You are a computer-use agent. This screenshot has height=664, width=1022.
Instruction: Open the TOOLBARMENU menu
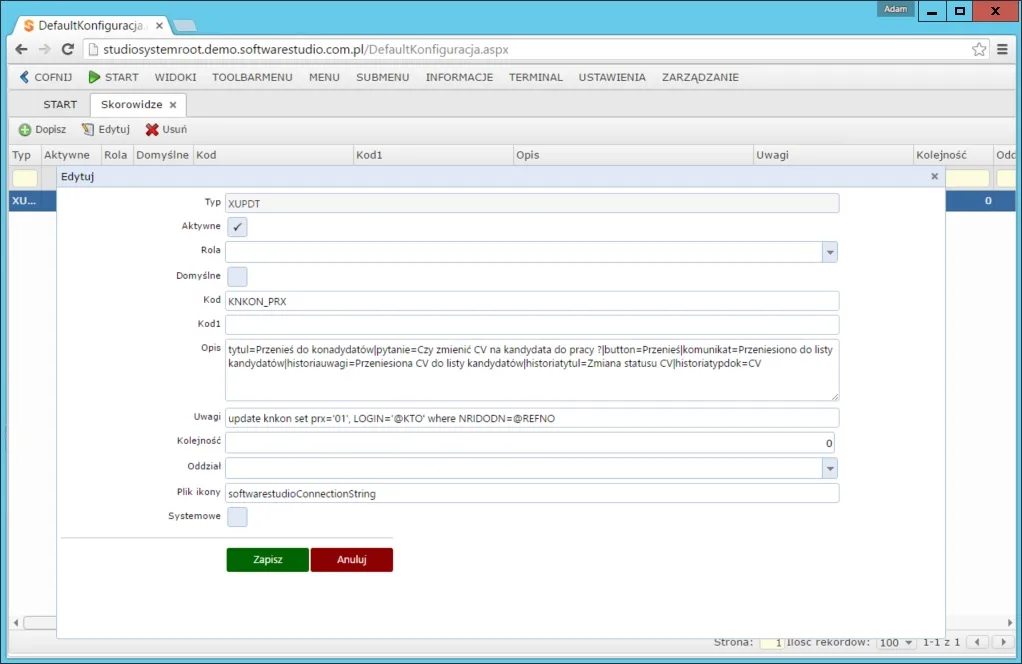(252, 77)
